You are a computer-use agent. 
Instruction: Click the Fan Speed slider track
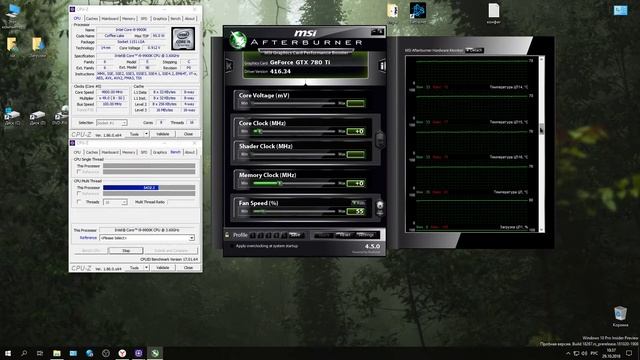tap(293, 211)
